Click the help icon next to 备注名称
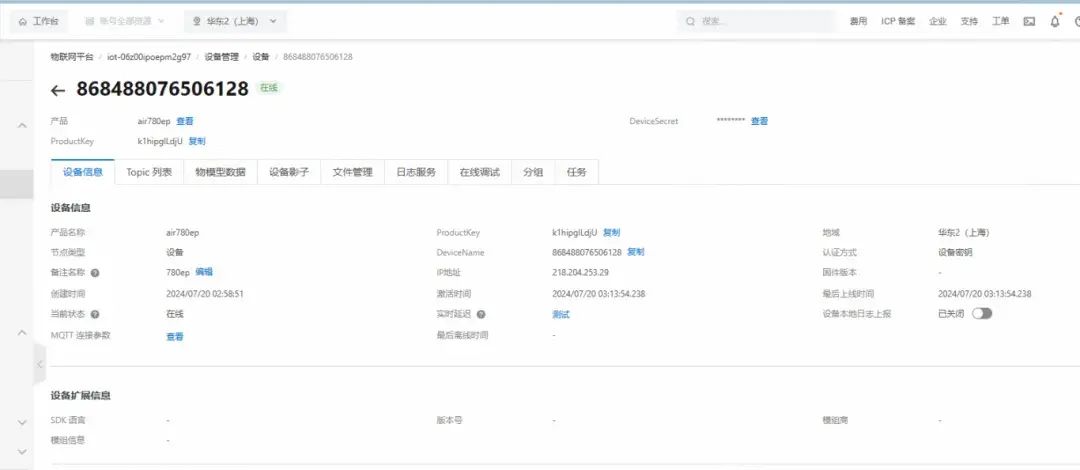 tap(95, 273)
